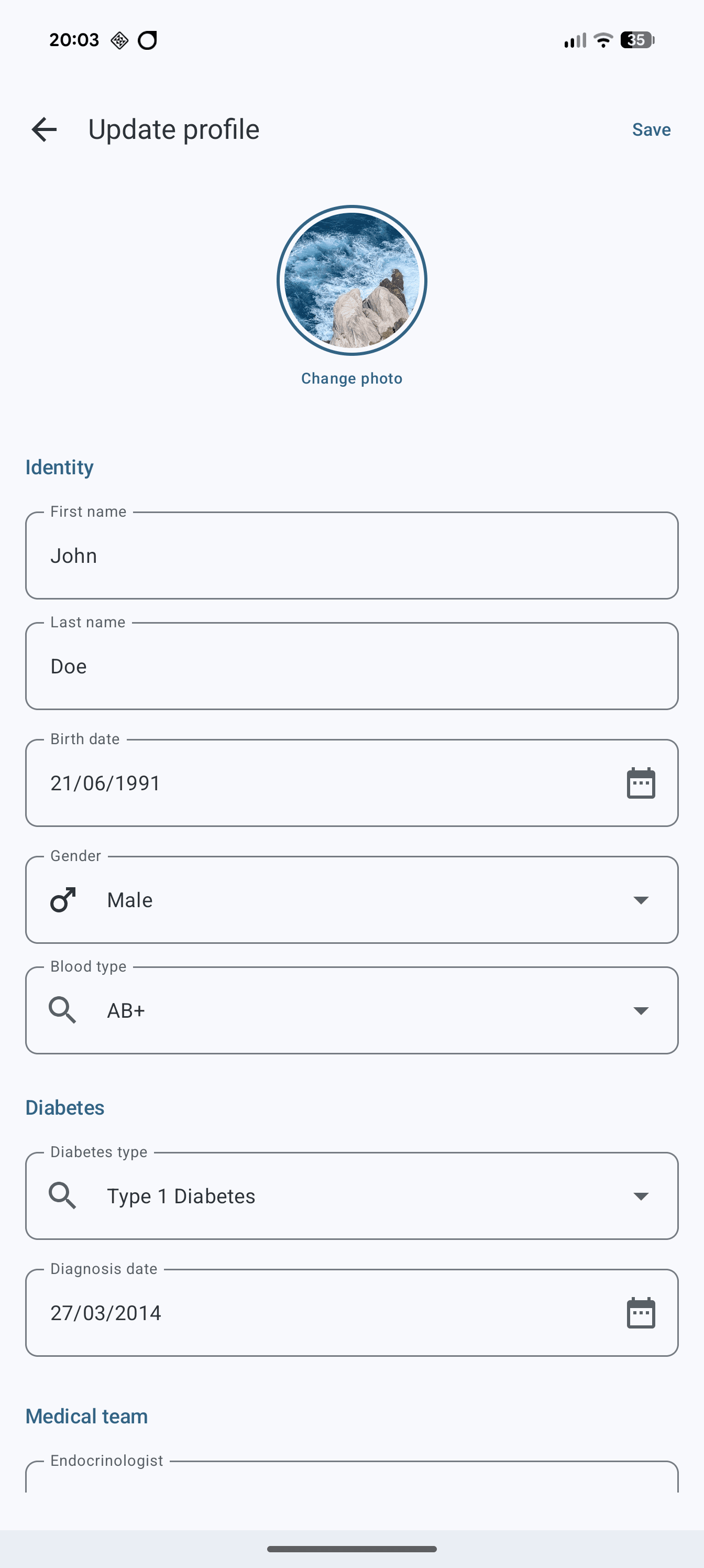Select the Last name field containing Doe
The height and width of the screenshot is (1568, 704).
pos(351,666)
